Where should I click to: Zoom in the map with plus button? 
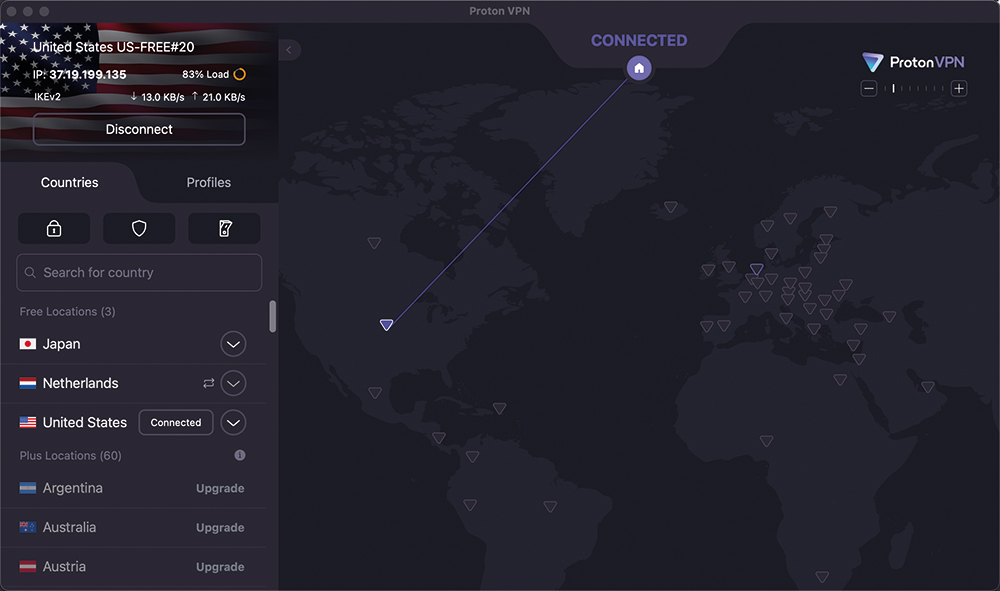pos(959,89)
